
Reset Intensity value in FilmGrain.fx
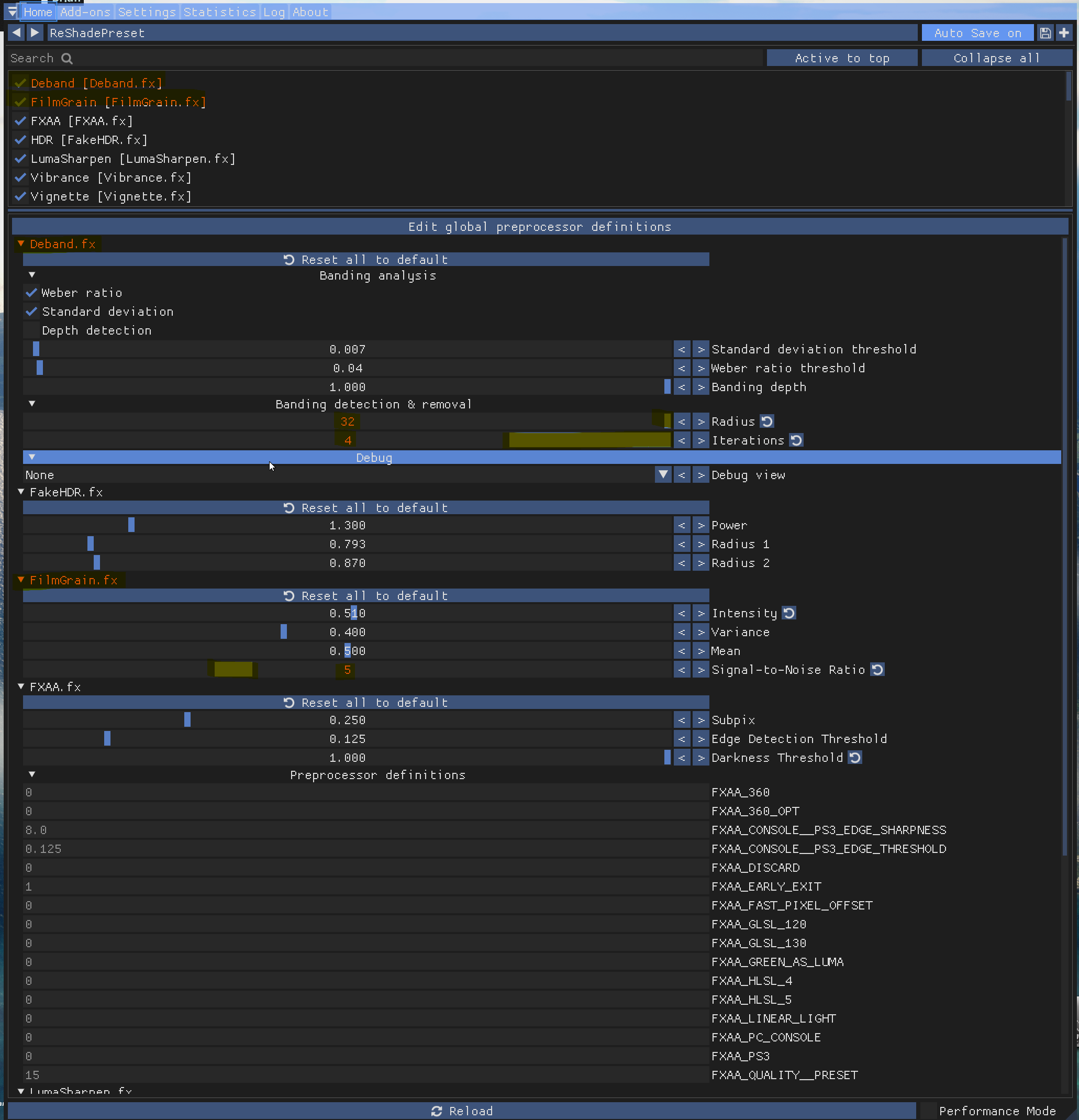tap(789, 613)
